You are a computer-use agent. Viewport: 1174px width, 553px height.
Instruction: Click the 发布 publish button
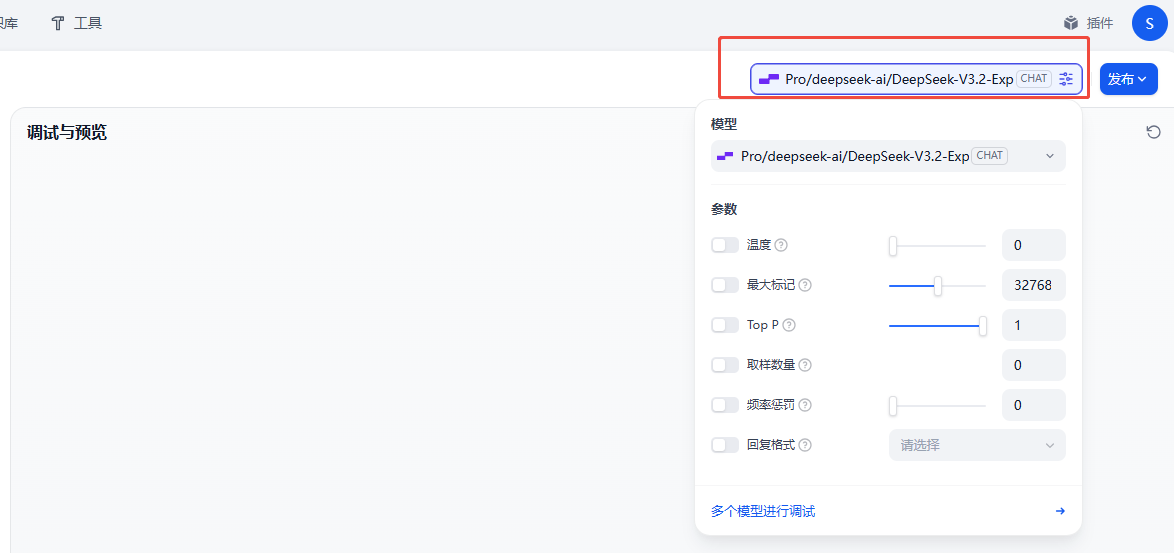(1128, 79)
